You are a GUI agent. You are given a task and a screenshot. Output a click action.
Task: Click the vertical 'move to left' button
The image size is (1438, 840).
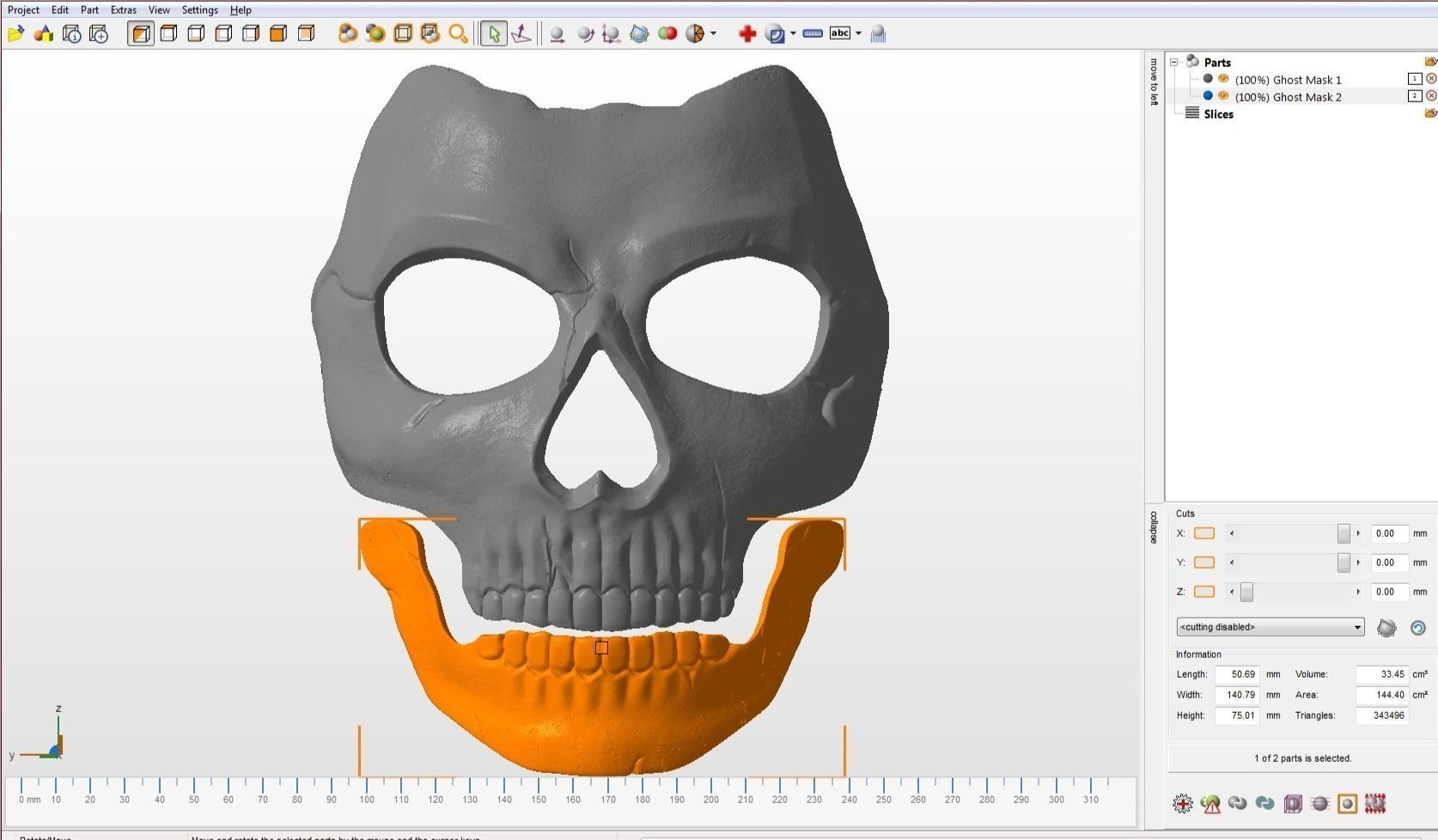pyautogui.click(x=1154, y=82)
